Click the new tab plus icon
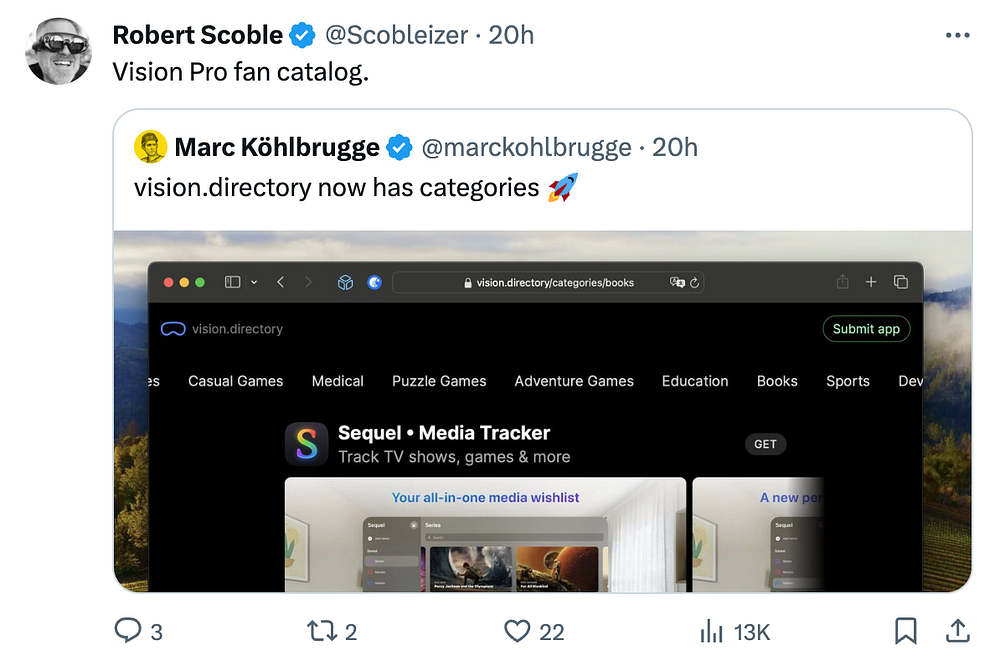 pyautogui.click(x=871, y=283)
